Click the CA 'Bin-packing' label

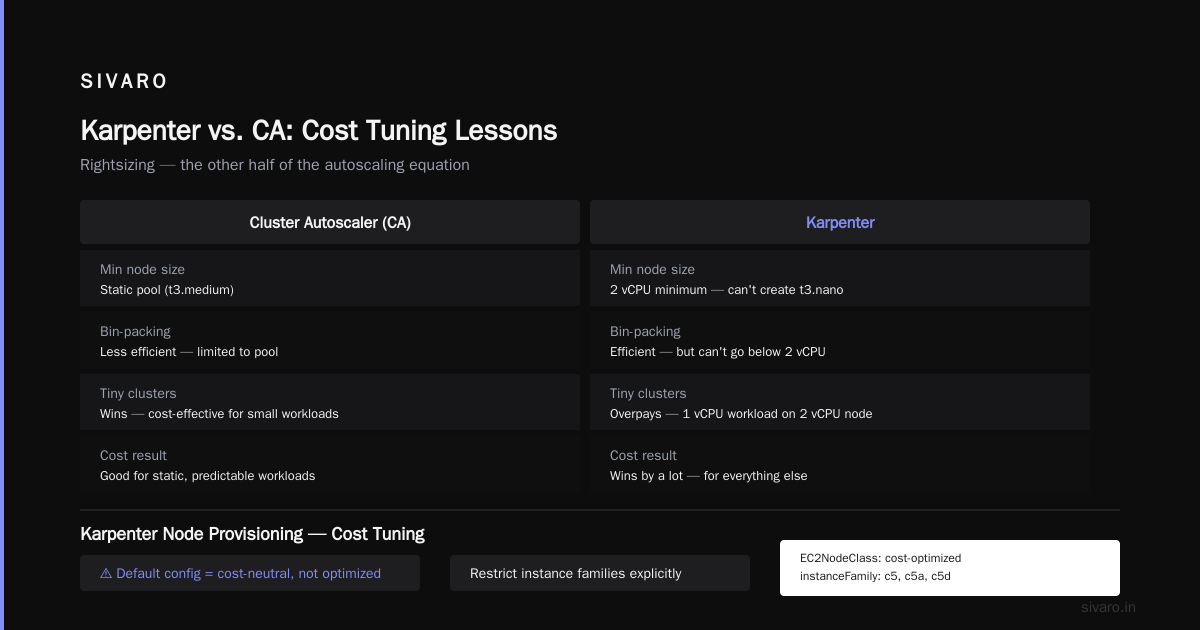tap(135, 331)
